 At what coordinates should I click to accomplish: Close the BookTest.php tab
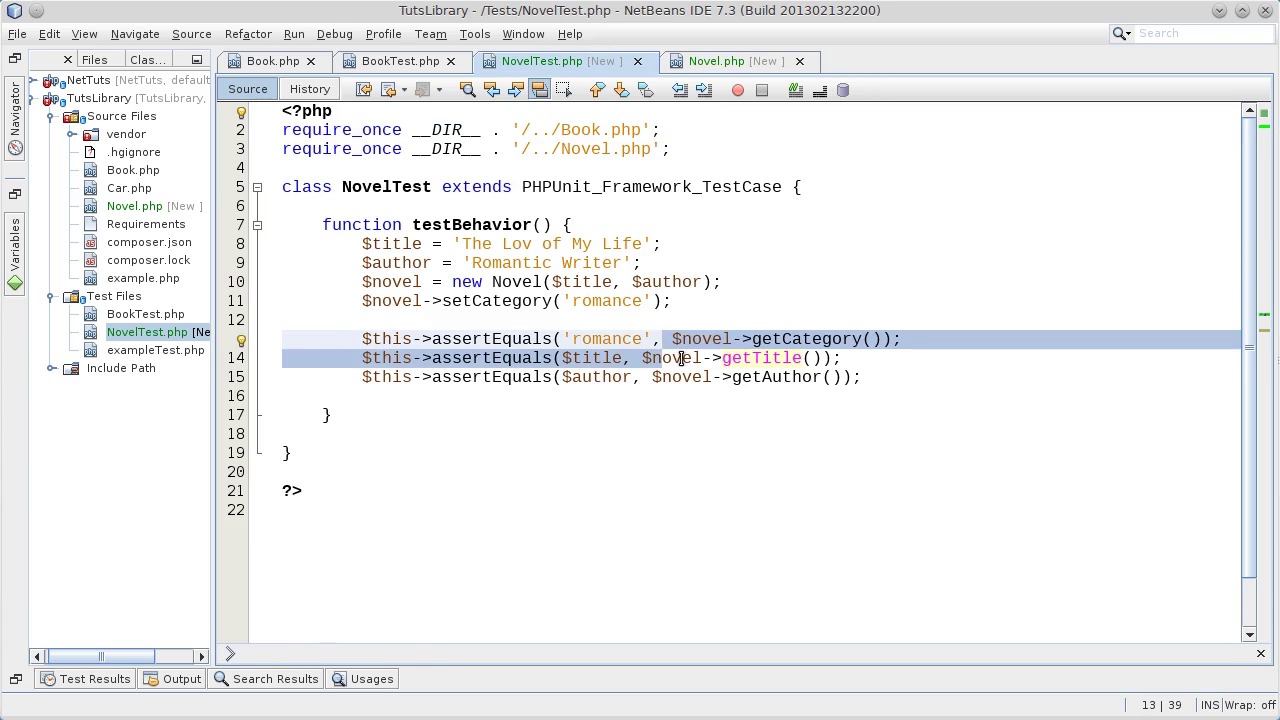point(450,61)
